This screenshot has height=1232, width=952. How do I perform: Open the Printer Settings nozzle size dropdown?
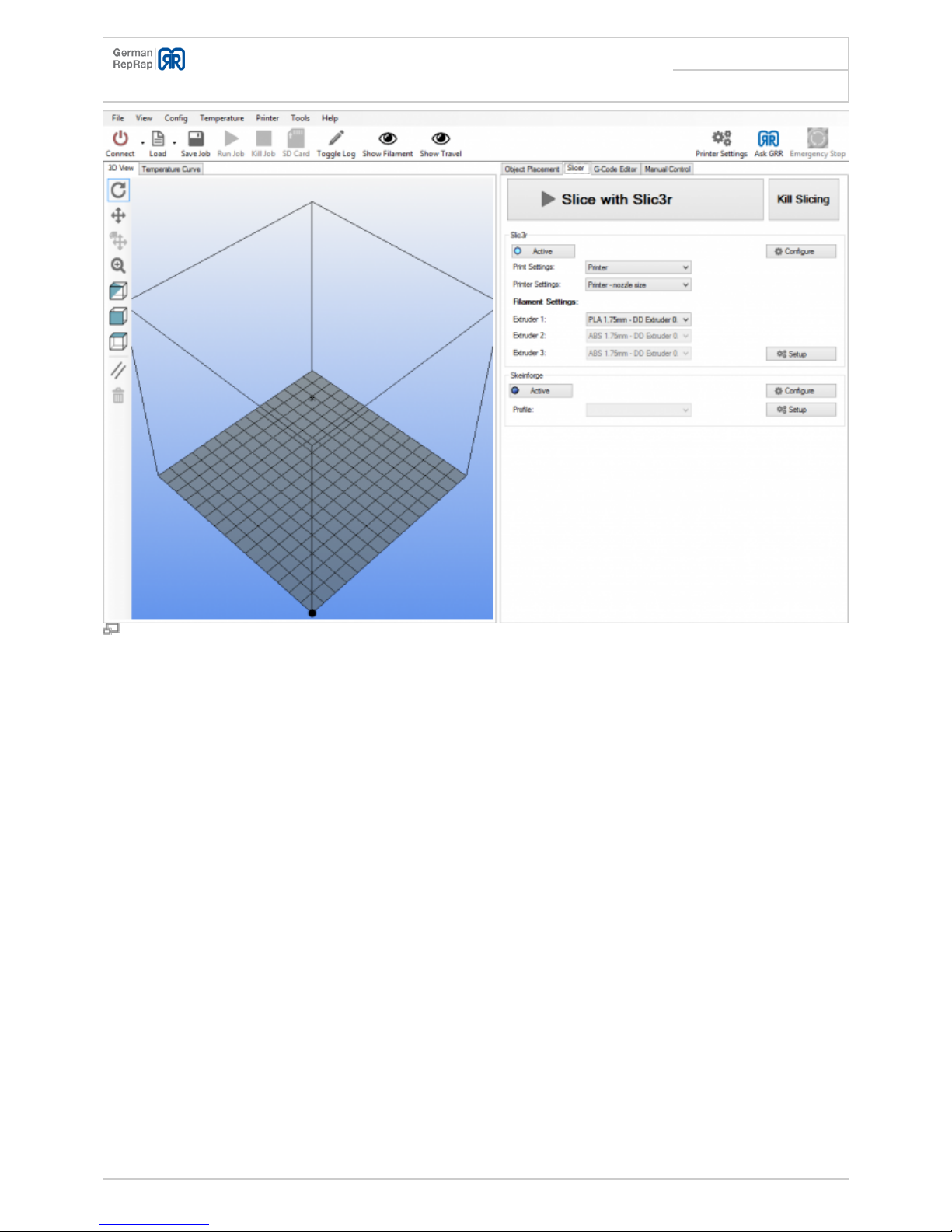638,285
